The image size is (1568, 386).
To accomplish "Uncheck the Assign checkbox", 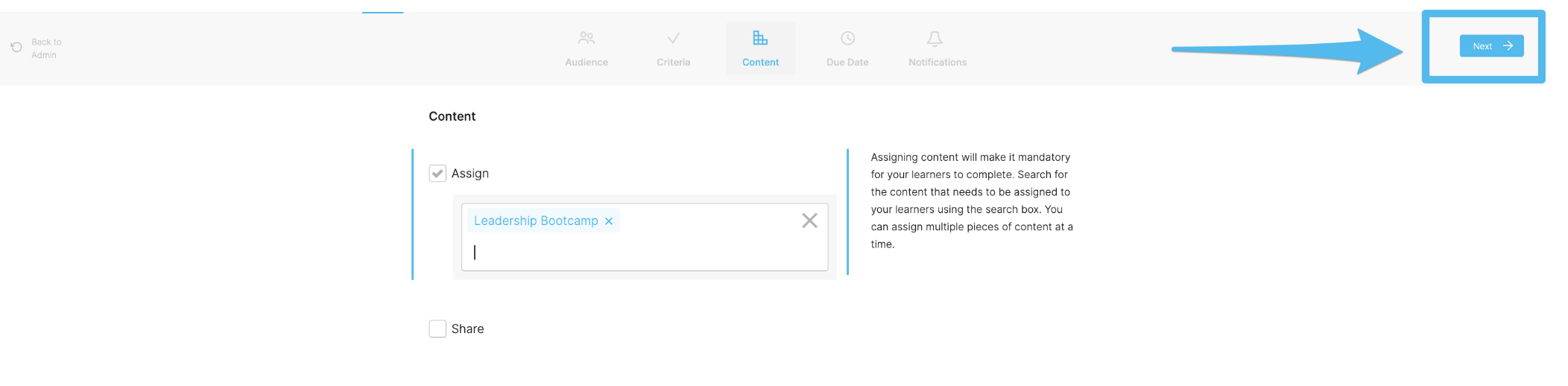I will coord(437,174).
